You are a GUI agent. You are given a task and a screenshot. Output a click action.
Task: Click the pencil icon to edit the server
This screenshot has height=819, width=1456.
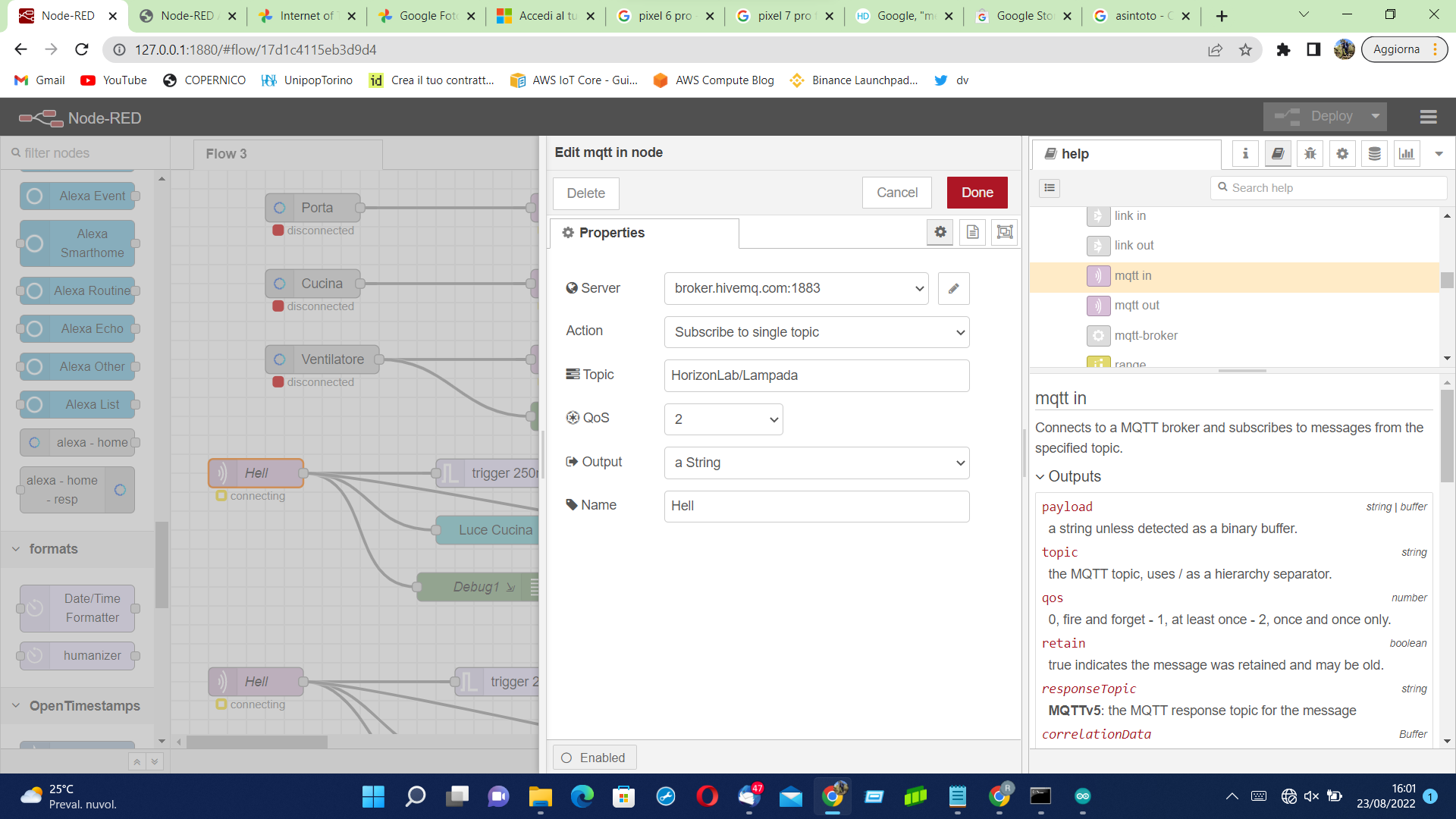point(953,288)
